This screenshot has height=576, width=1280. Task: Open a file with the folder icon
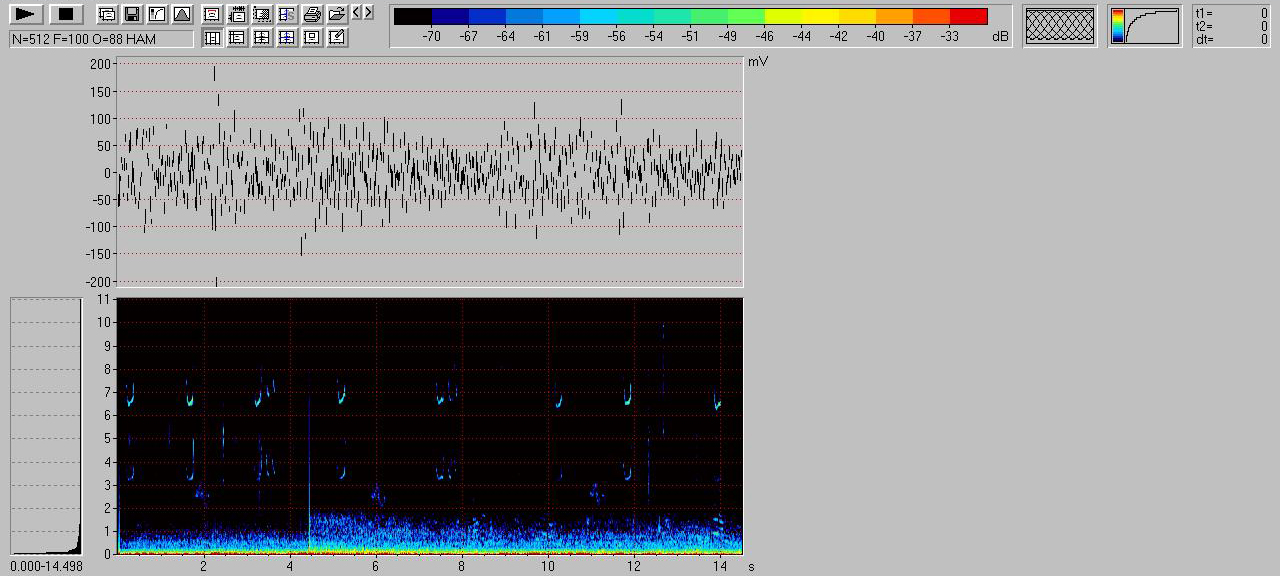tap(337, 14)
